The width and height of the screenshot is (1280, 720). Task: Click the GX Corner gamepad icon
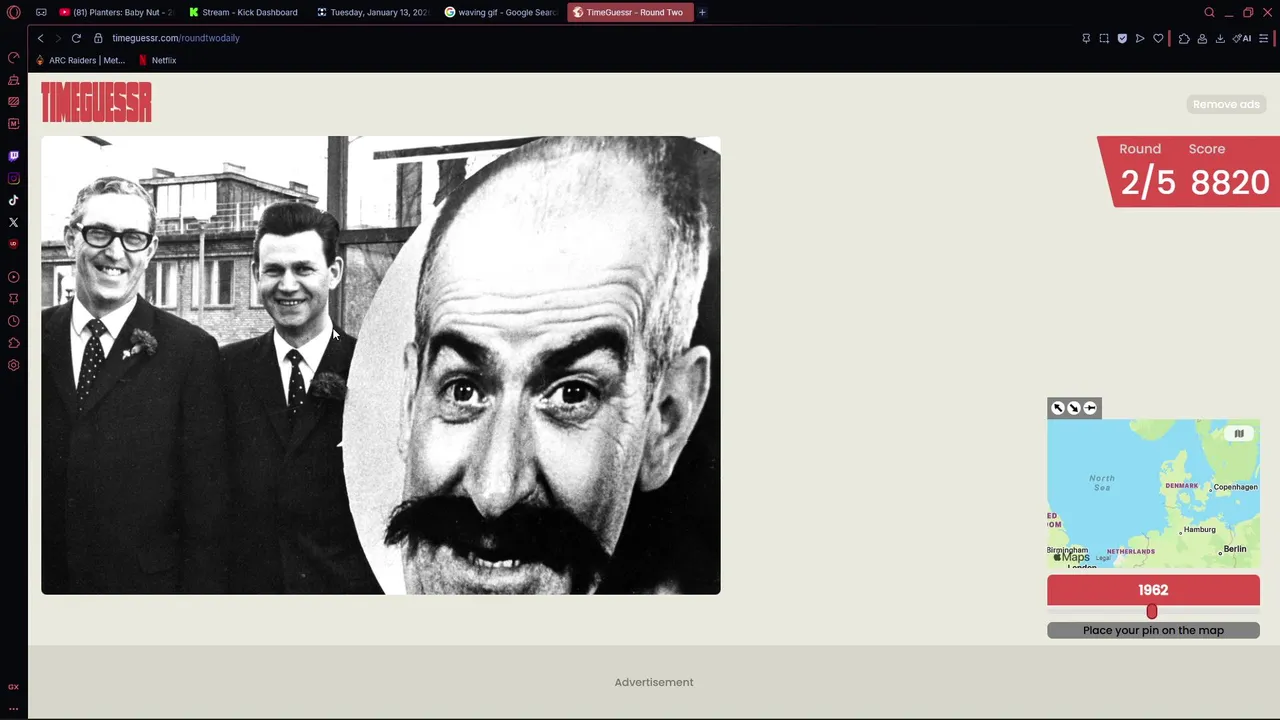pyautogui.click(x=41, y=12)
